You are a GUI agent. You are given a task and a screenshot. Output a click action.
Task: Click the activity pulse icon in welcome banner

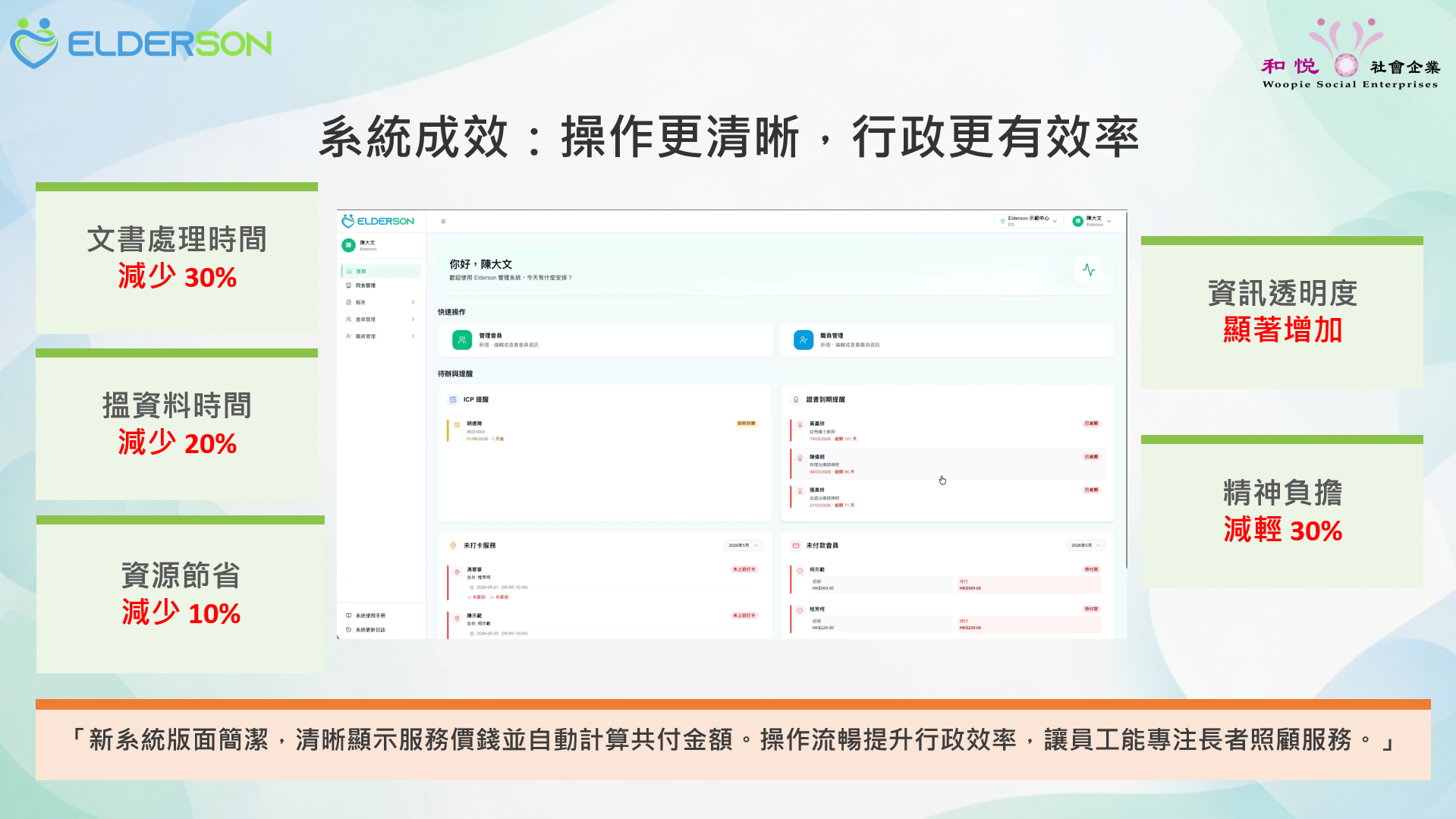point(1089,270)
